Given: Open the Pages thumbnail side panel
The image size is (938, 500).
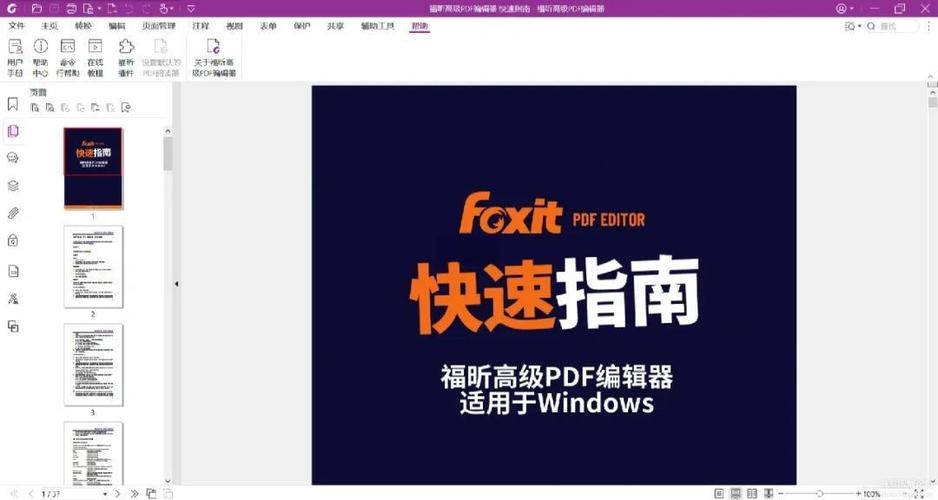Looking at the screenshot, I should [x=13, y=131].
